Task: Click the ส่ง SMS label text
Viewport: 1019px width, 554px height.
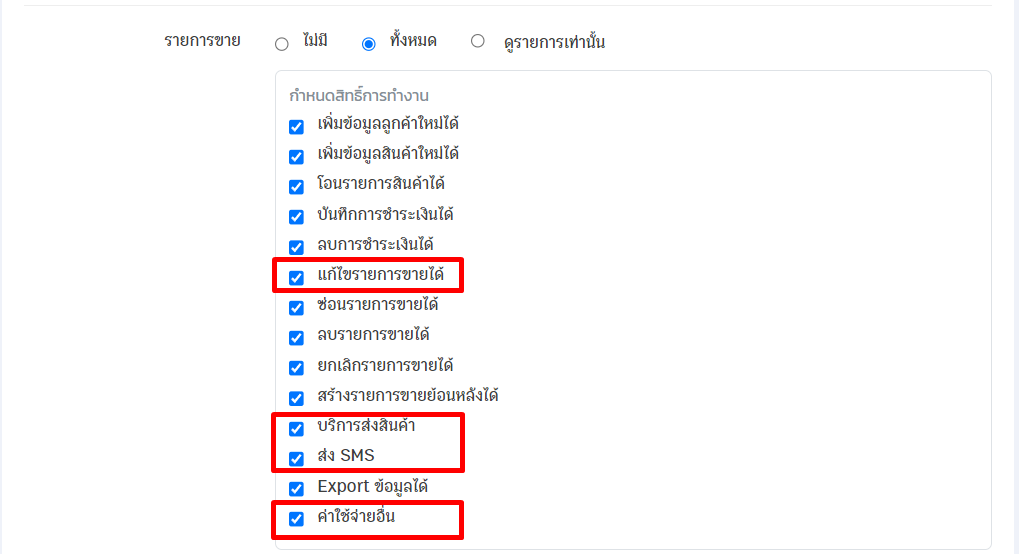Action: point(346,455)
